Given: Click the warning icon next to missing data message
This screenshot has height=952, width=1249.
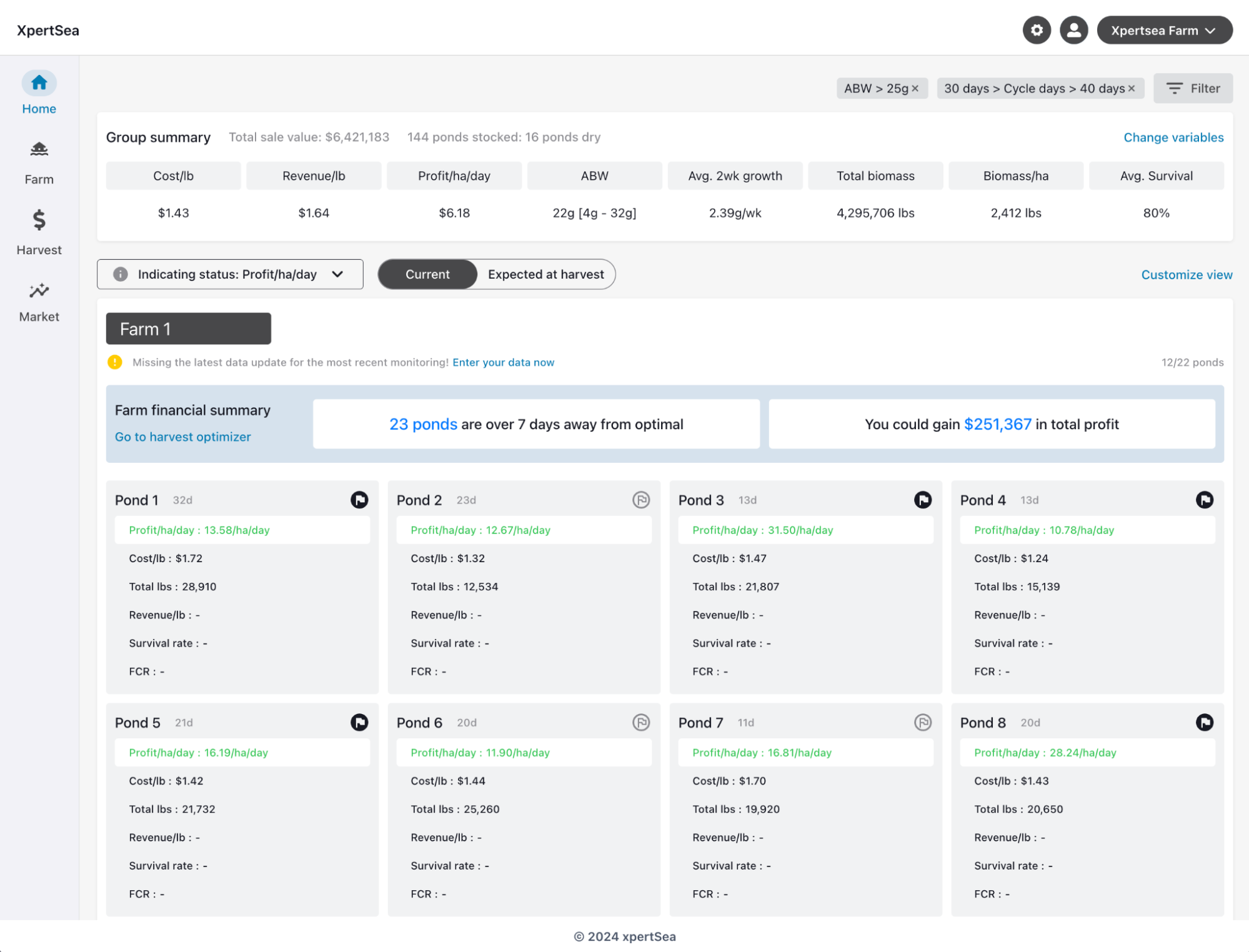Looking at the screenshot, I should tap(115, 362).
